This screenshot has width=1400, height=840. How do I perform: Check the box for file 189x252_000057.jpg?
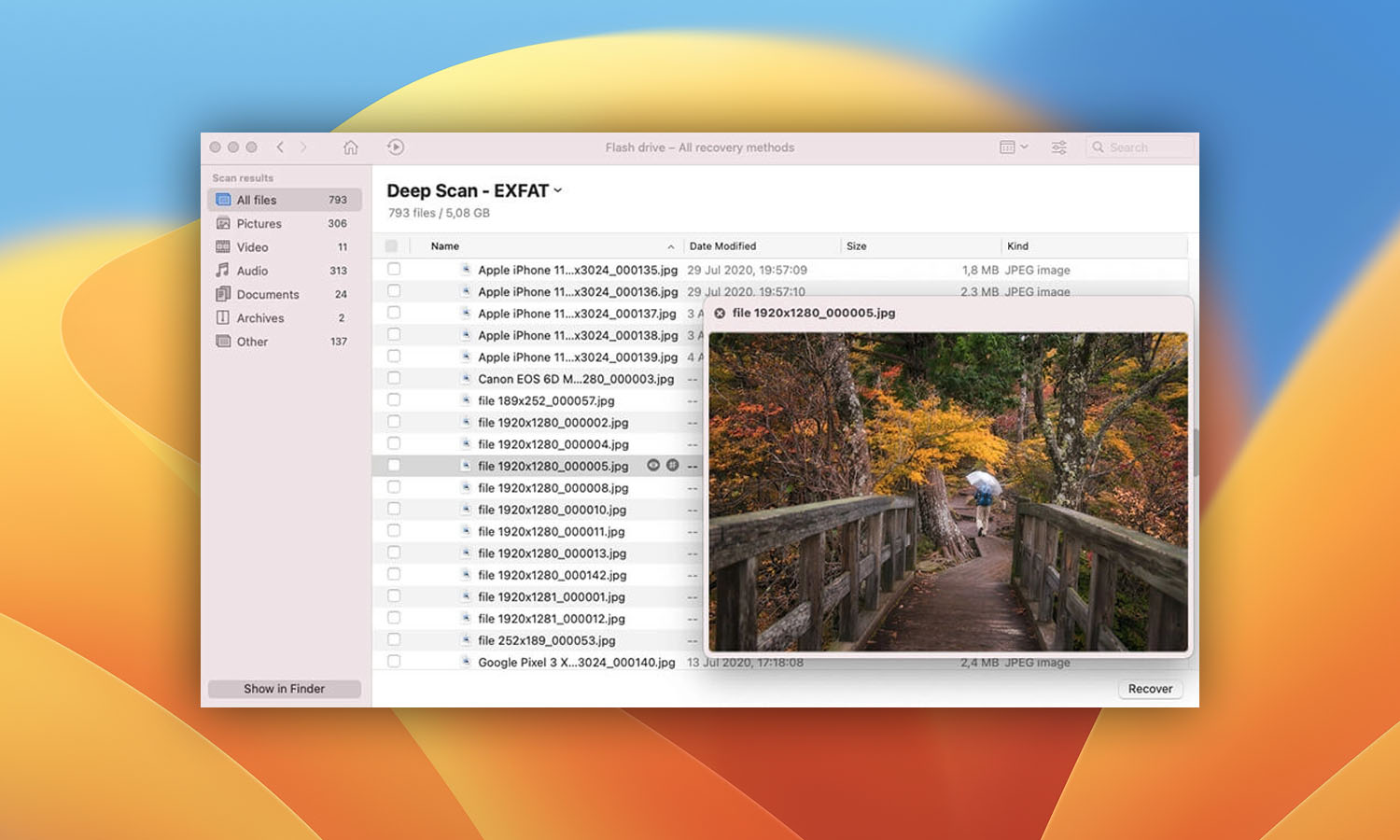pyautogui.click(x=394, y=399)
